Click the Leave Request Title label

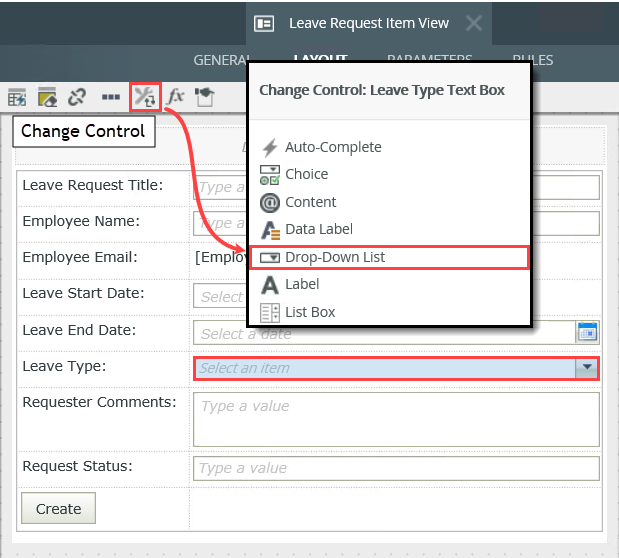point(93,185)
